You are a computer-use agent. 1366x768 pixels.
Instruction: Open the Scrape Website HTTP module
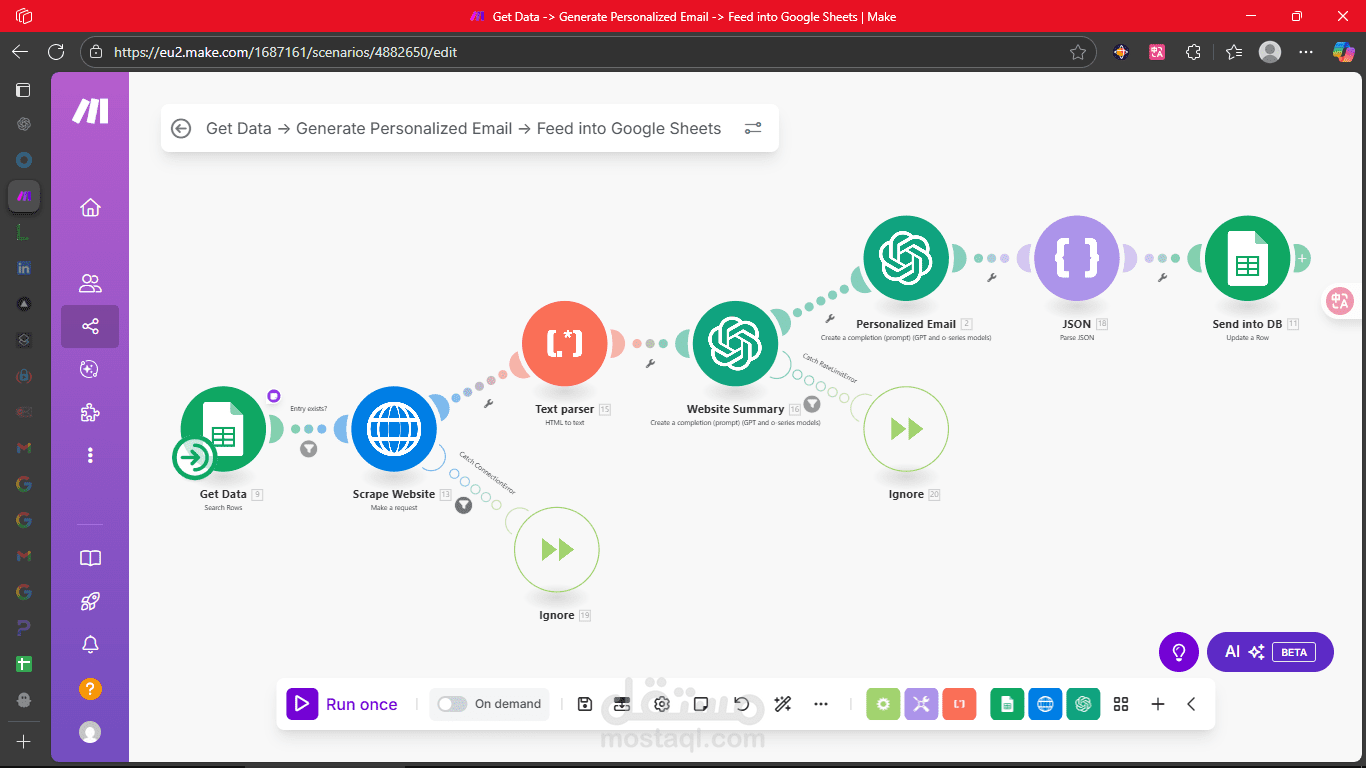(394, 429)
